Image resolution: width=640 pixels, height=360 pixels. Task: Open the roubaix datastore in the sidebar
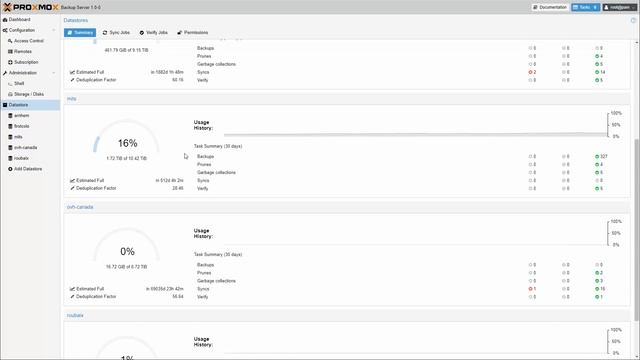[x=21, y=158]
